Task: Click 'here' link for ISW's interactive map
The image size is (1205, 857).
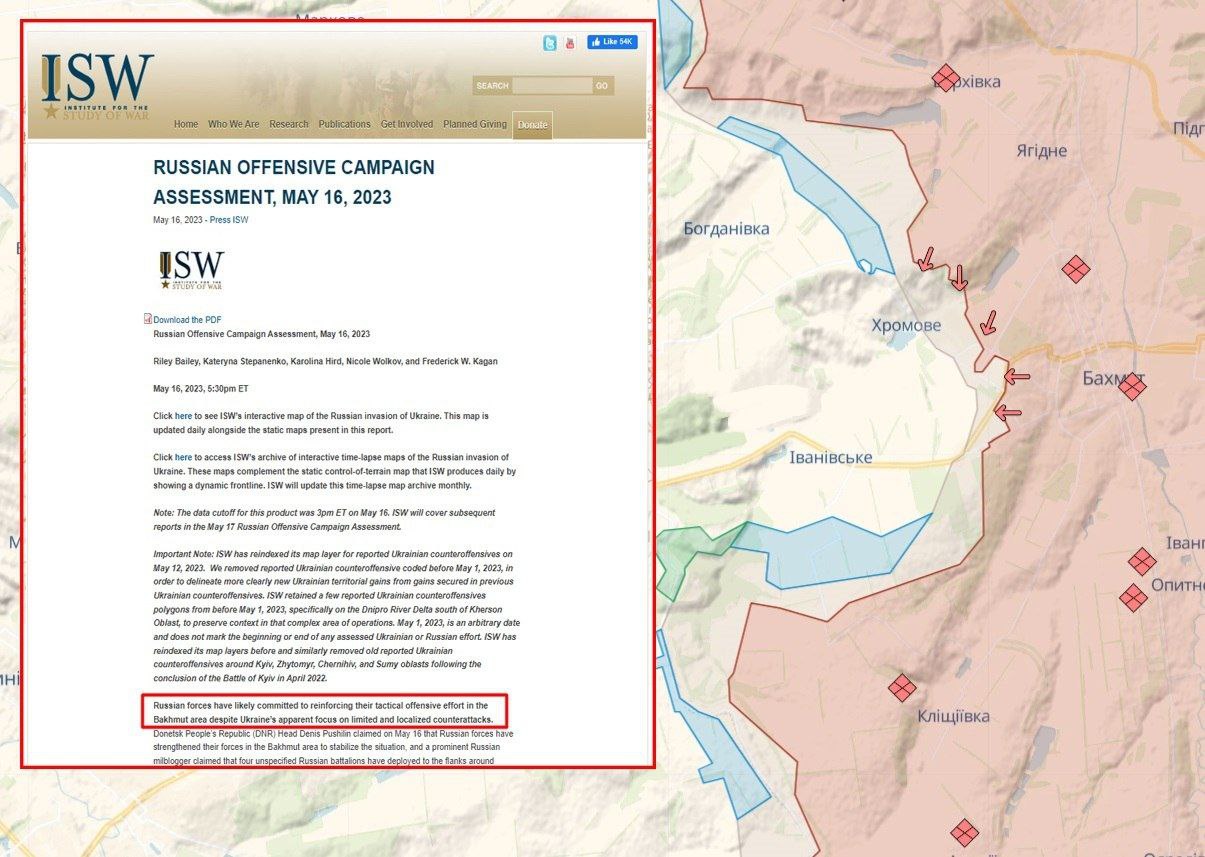Action: tap(184, 415)
